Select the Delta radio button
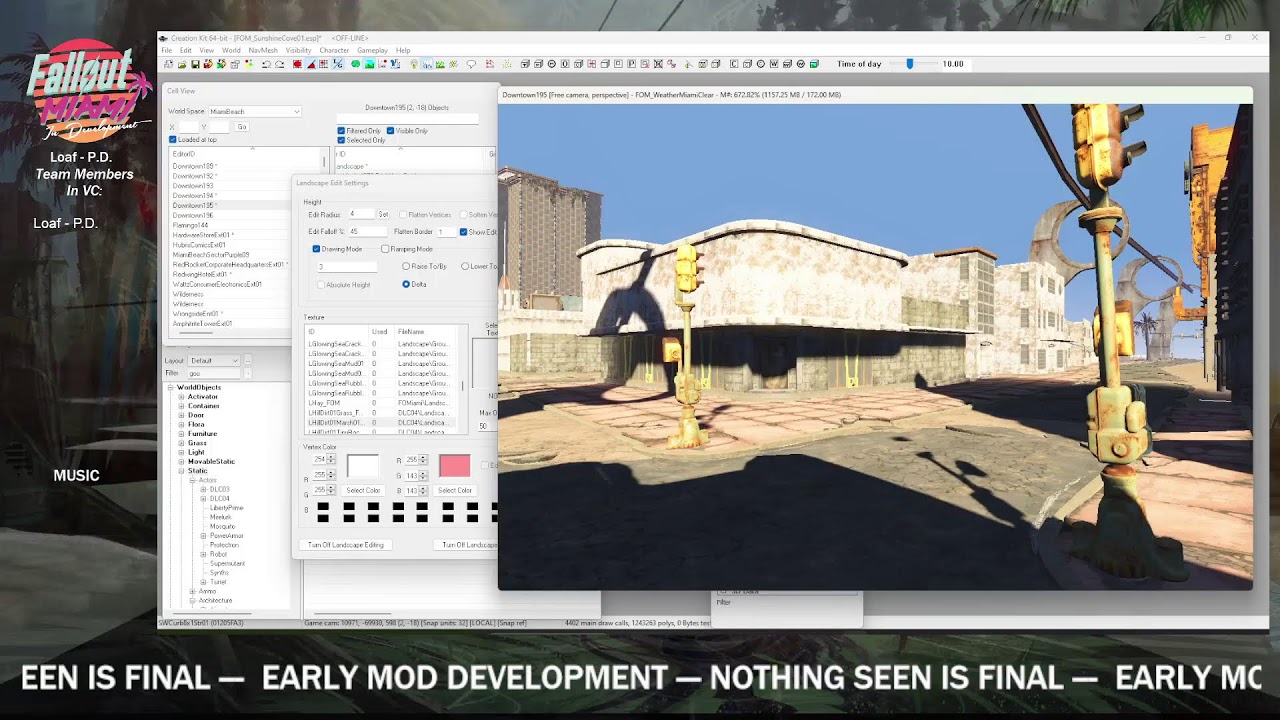The width and height of the screenshot is (1280, 720). pyautogui.click(x=406, y=284)
